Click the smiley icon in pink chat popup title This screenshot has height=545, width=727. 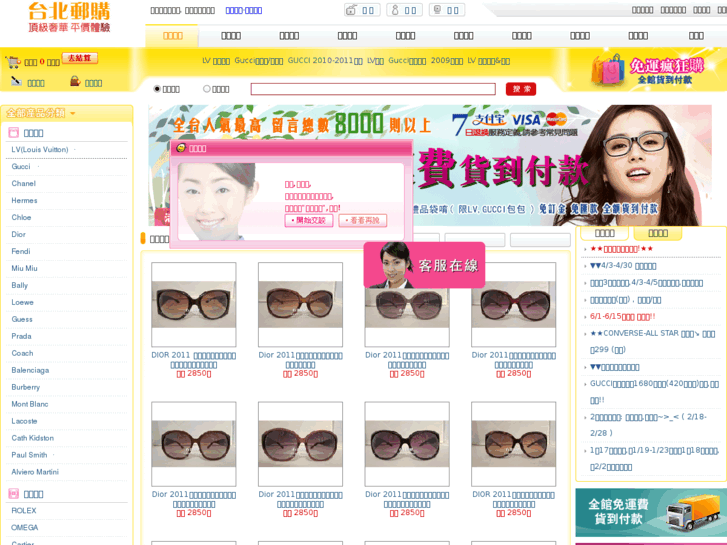[181, 148]
